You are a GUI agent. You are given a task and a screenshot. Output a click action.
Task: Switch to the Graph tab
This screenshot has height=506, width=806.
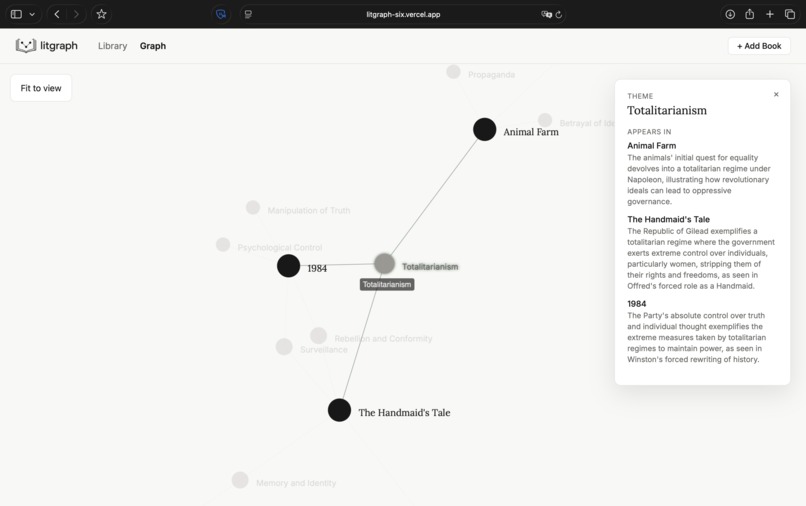click(x=153, y=46)
